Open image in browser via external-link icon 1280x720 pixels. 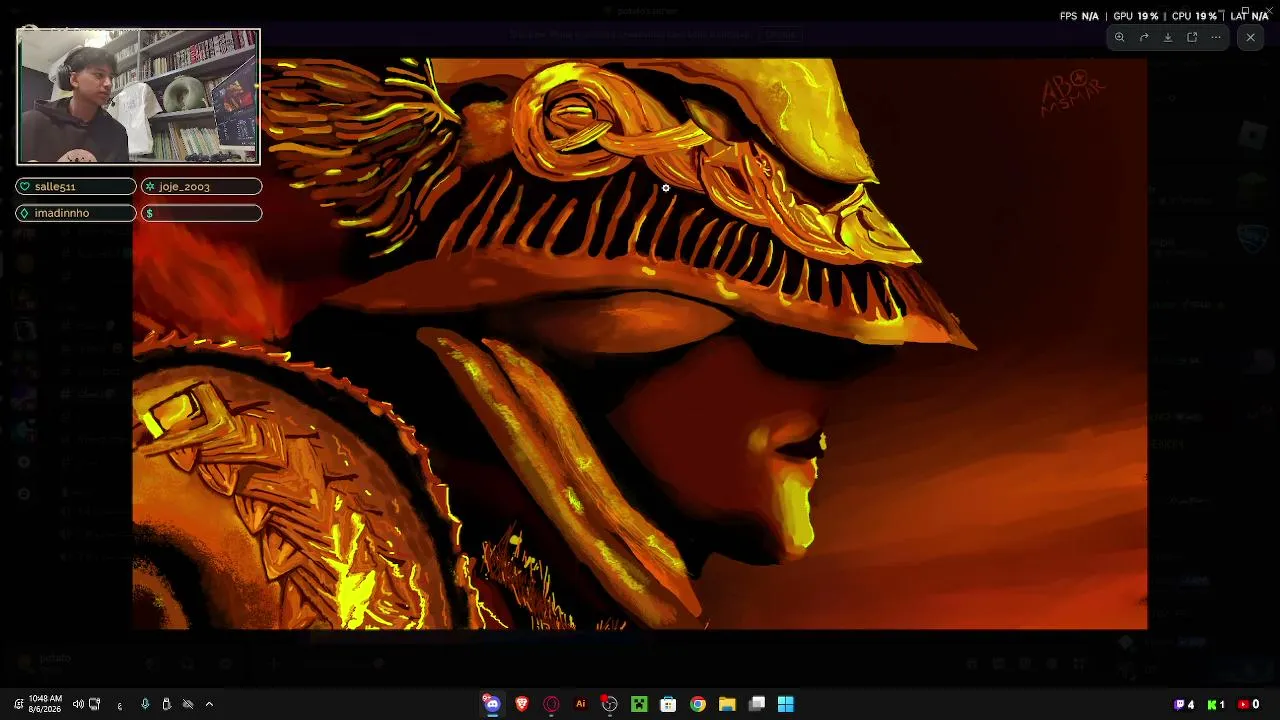point(1192,38)
